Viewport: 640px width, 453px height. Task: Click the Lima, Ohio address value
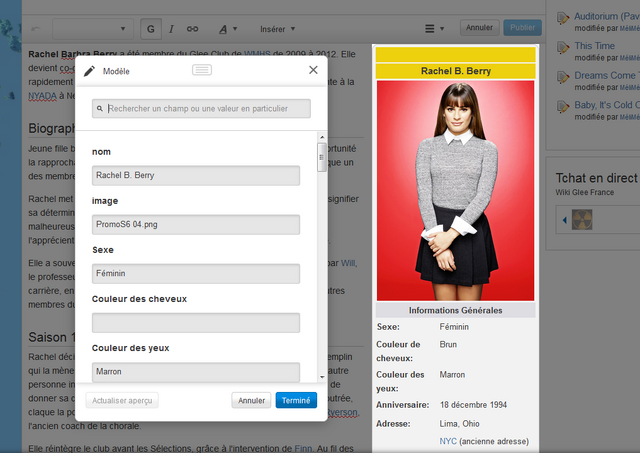click(459, 424)
